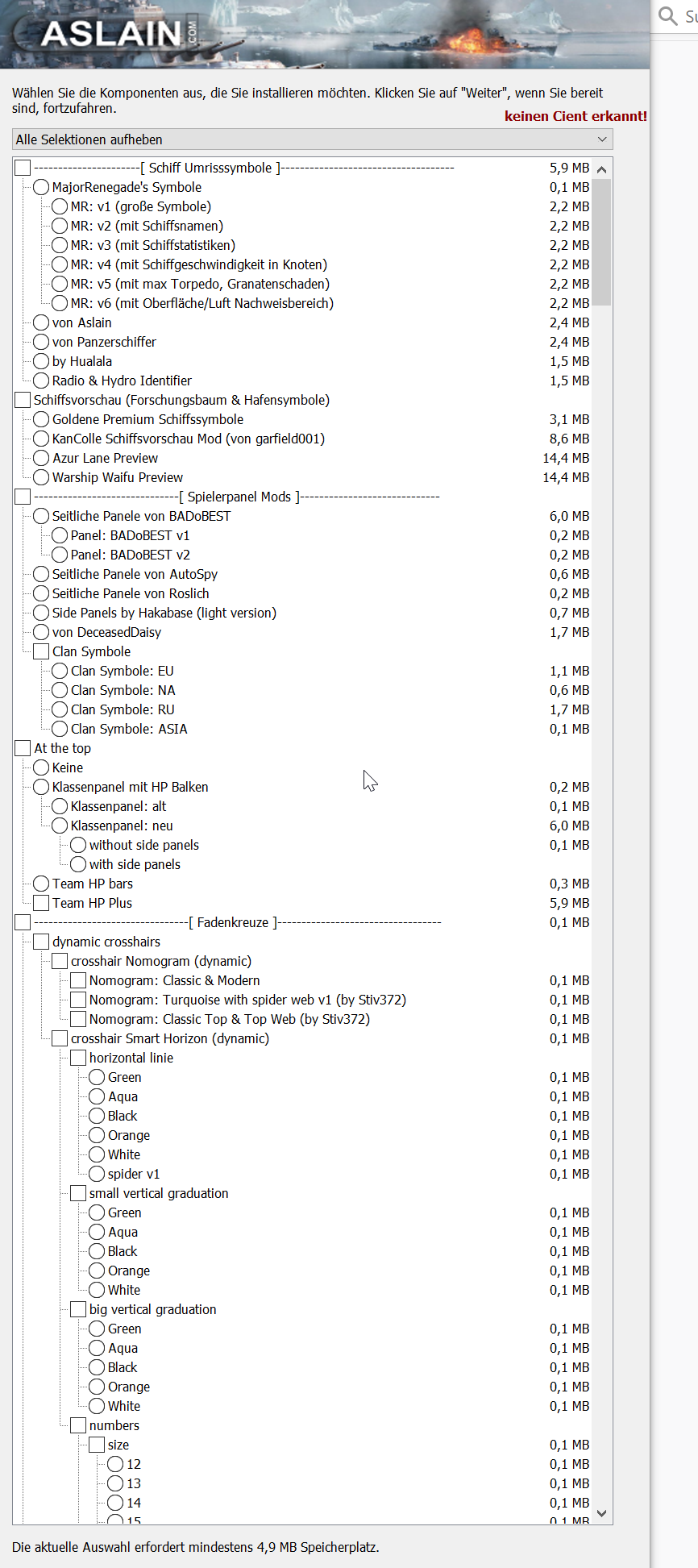Select 'Seitliche Panele von BADoBEST' radio button
Screen dimensions: 698x1568
click(41, 516)
